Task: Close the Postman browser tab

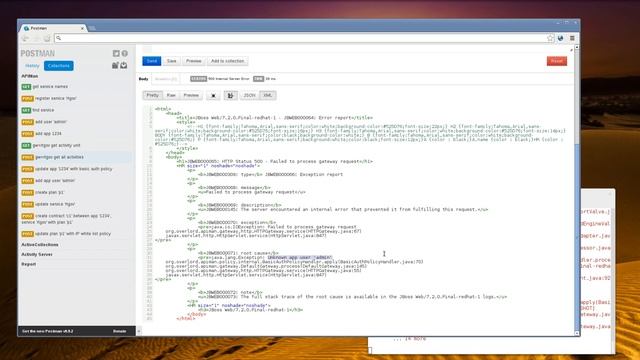Action: (x=82, y=28)
